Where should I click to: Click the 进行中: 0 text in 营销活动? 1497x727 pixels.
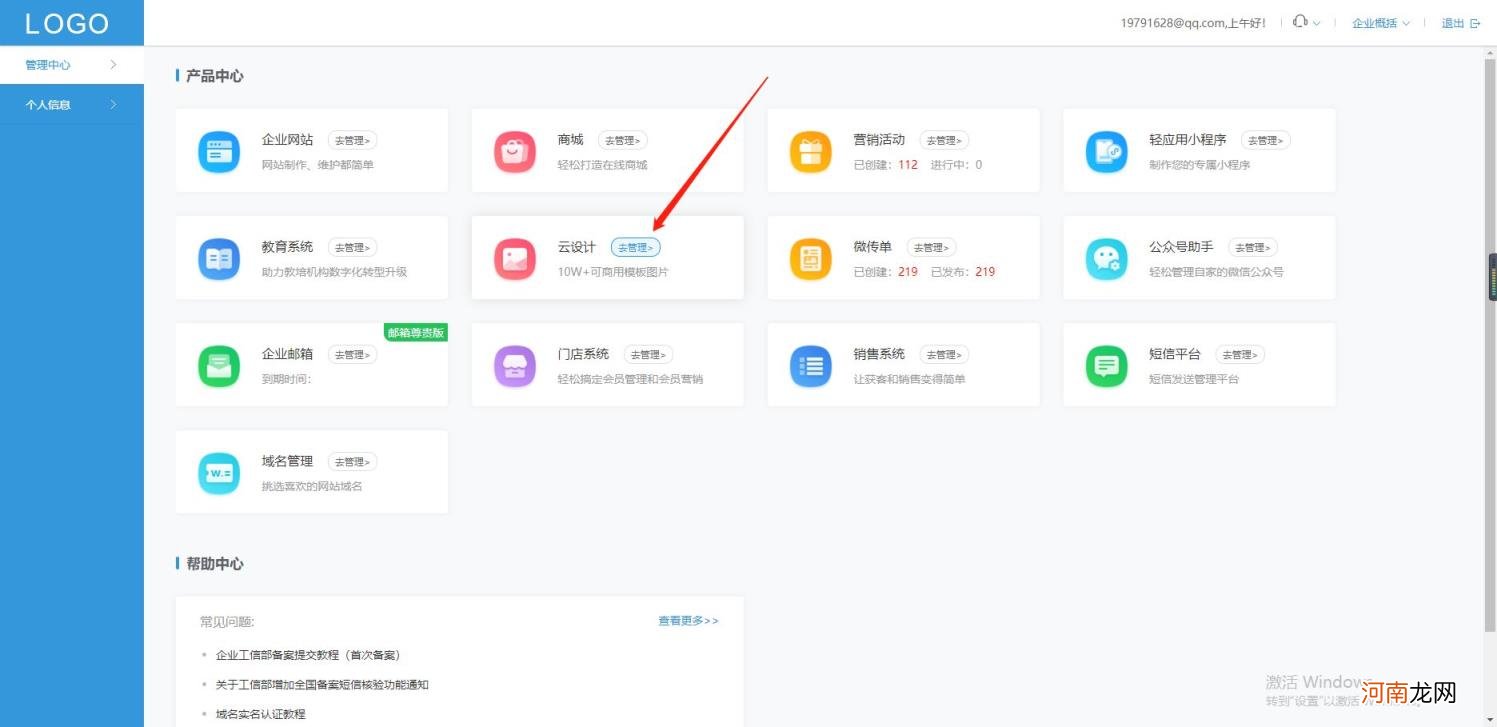[x=956, y=165]
